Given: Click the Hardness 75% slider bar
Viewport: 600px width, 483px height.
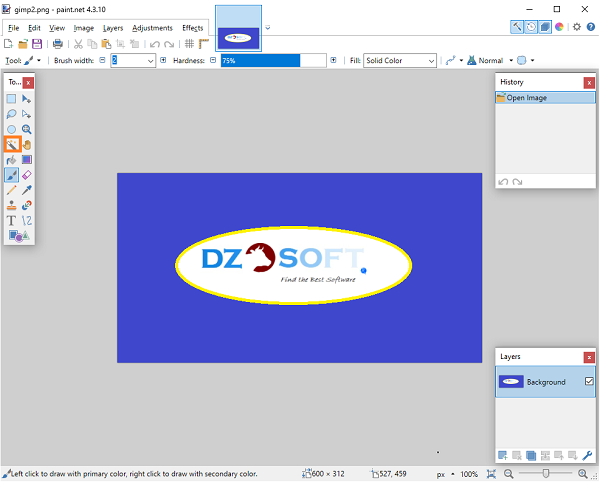Looking at the screenshot, I should (x=274, y=60).
